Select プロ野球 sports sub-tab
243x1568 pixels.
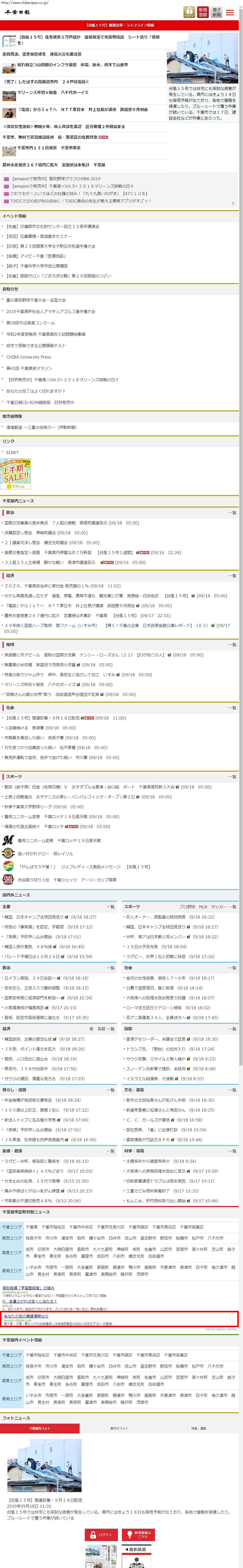pos(187,907)
